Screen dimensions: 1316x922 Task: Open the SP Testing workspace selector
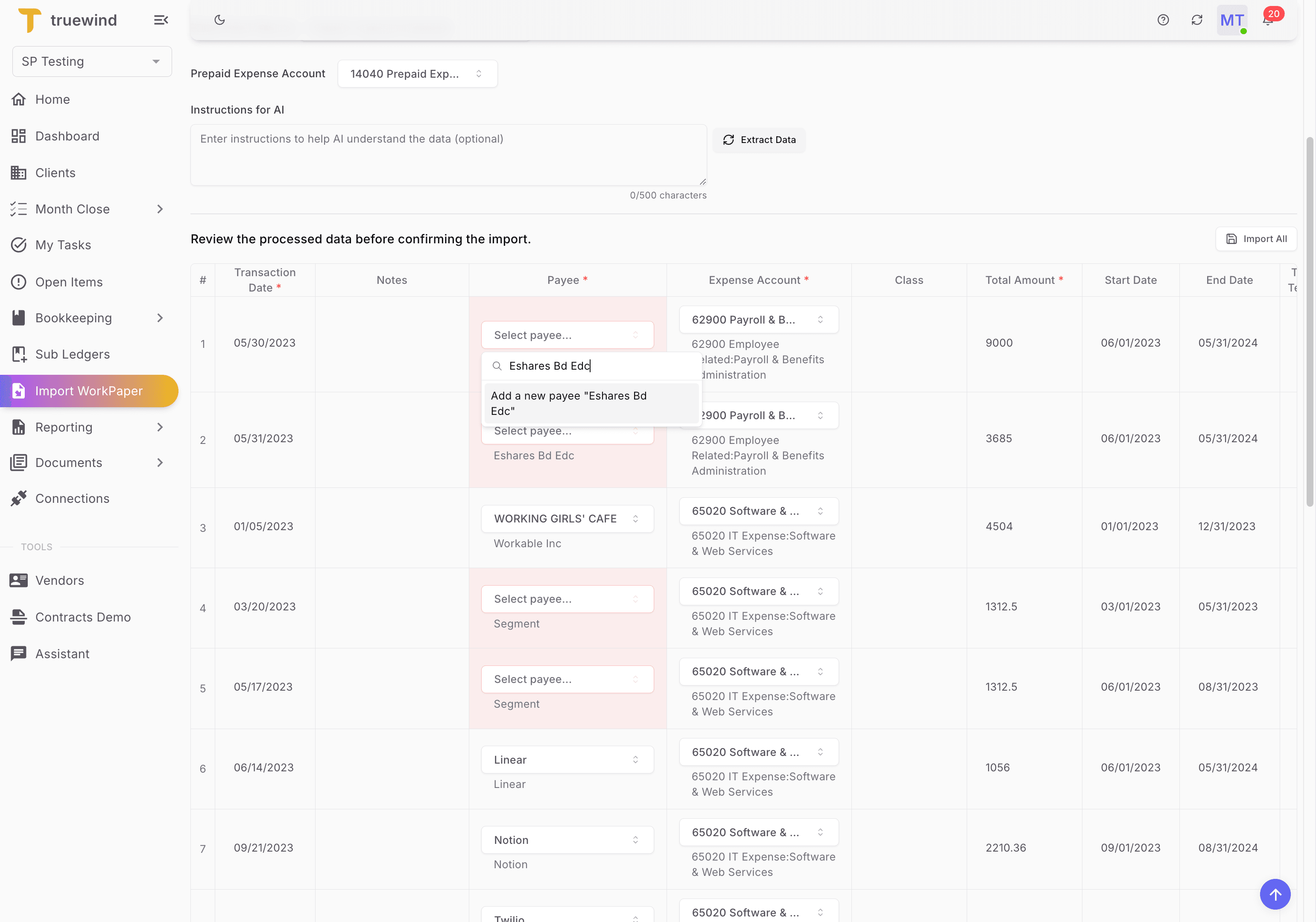coord(91,61)
